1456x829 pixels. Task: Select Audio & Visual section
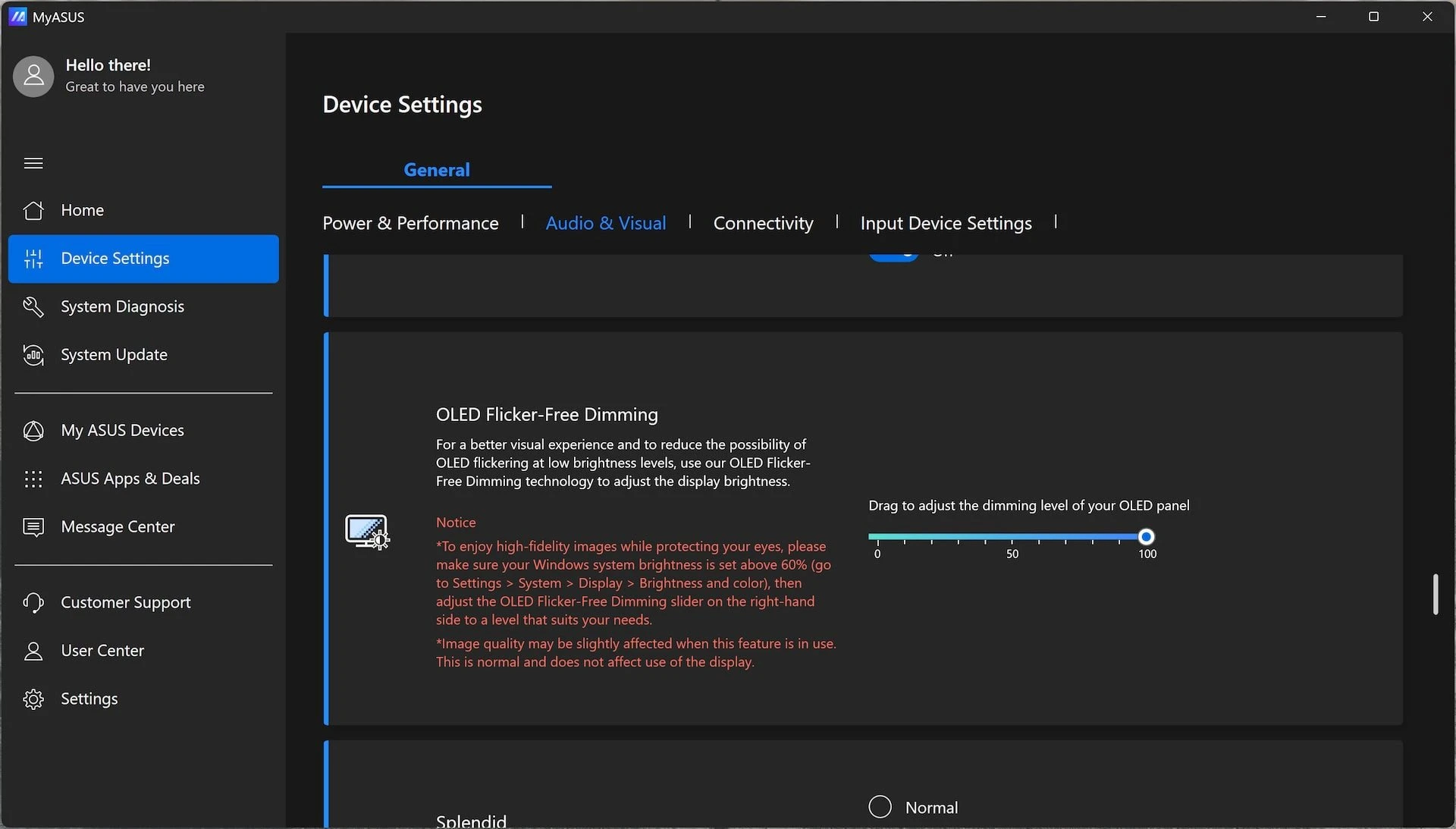click(606, 223)
